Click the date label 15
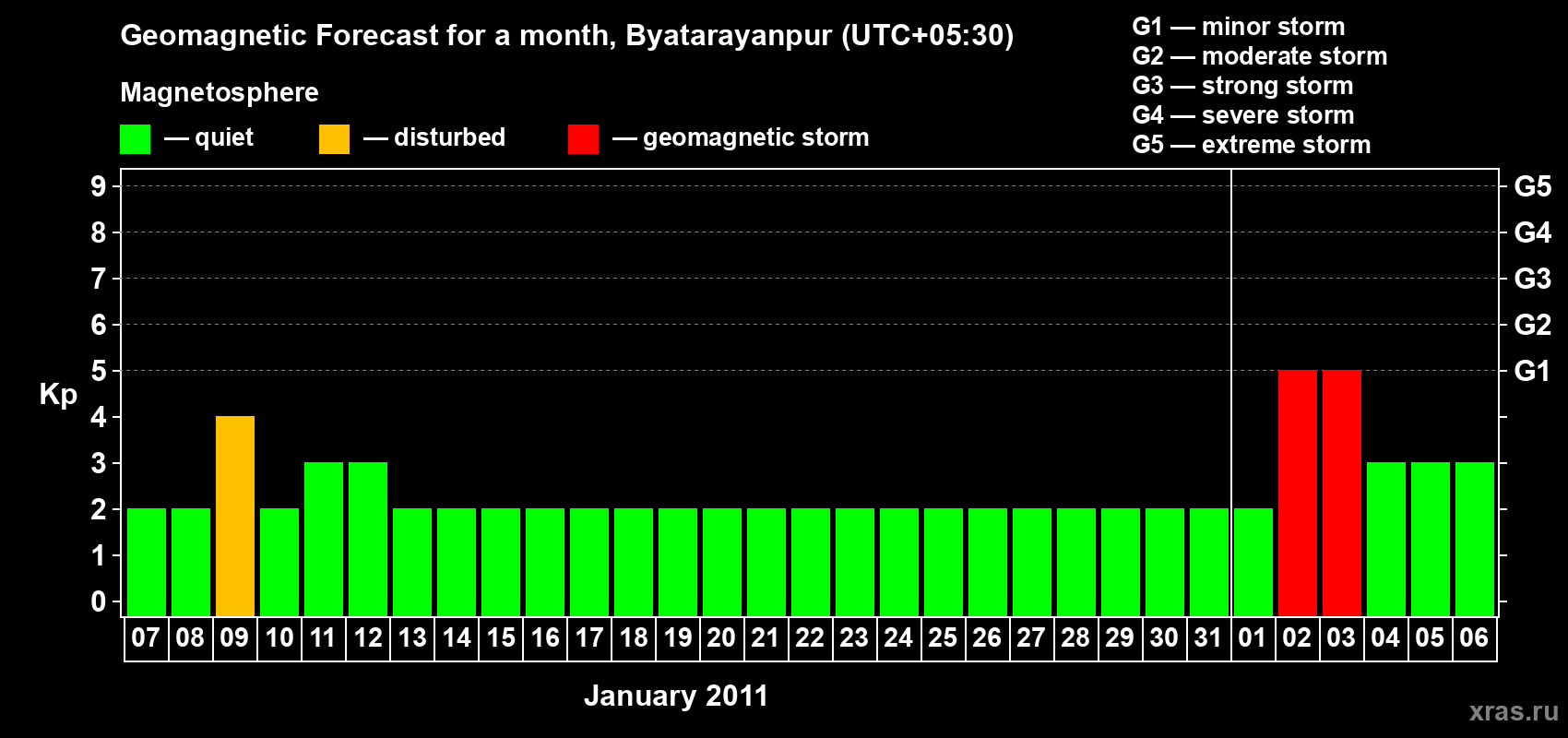 [x=500, y=637]
